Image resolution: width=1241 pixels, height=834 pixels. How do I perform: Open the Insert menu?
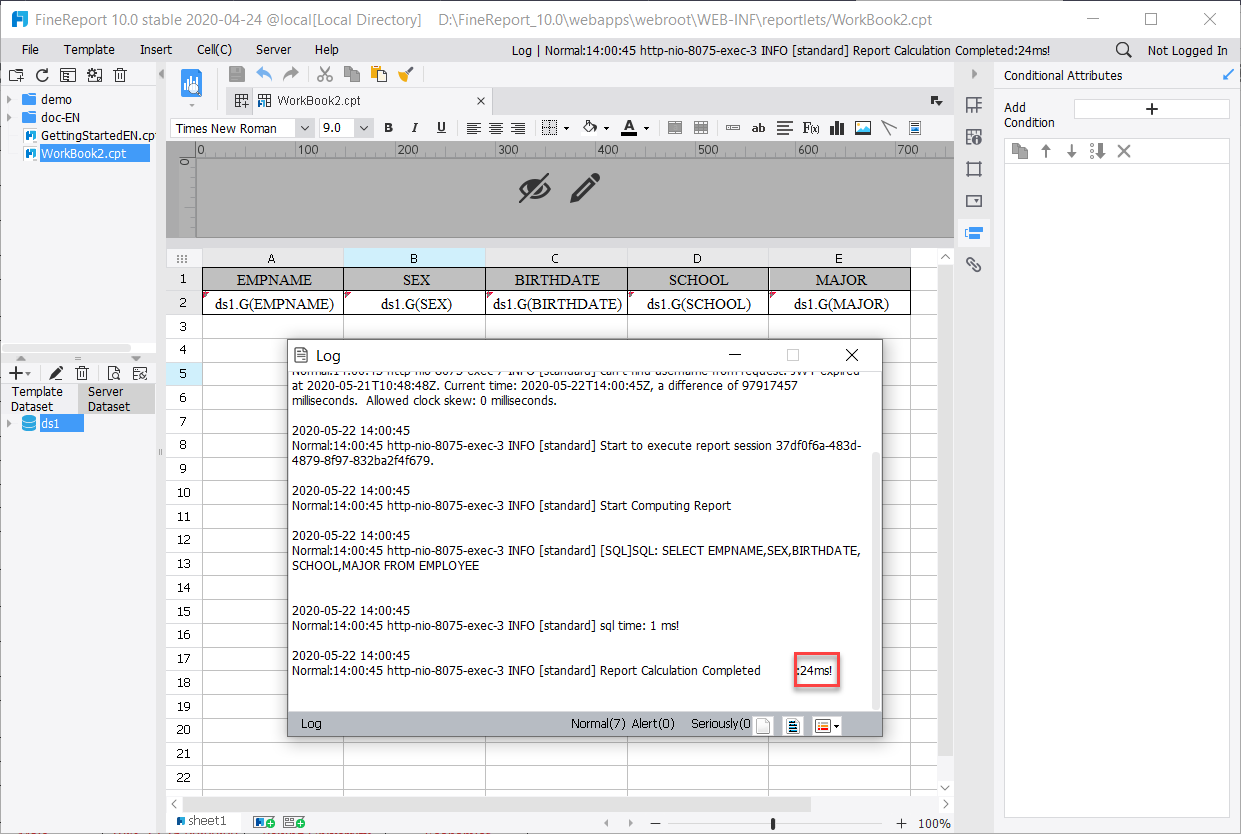pyautogui.click(x=156, y=50)
